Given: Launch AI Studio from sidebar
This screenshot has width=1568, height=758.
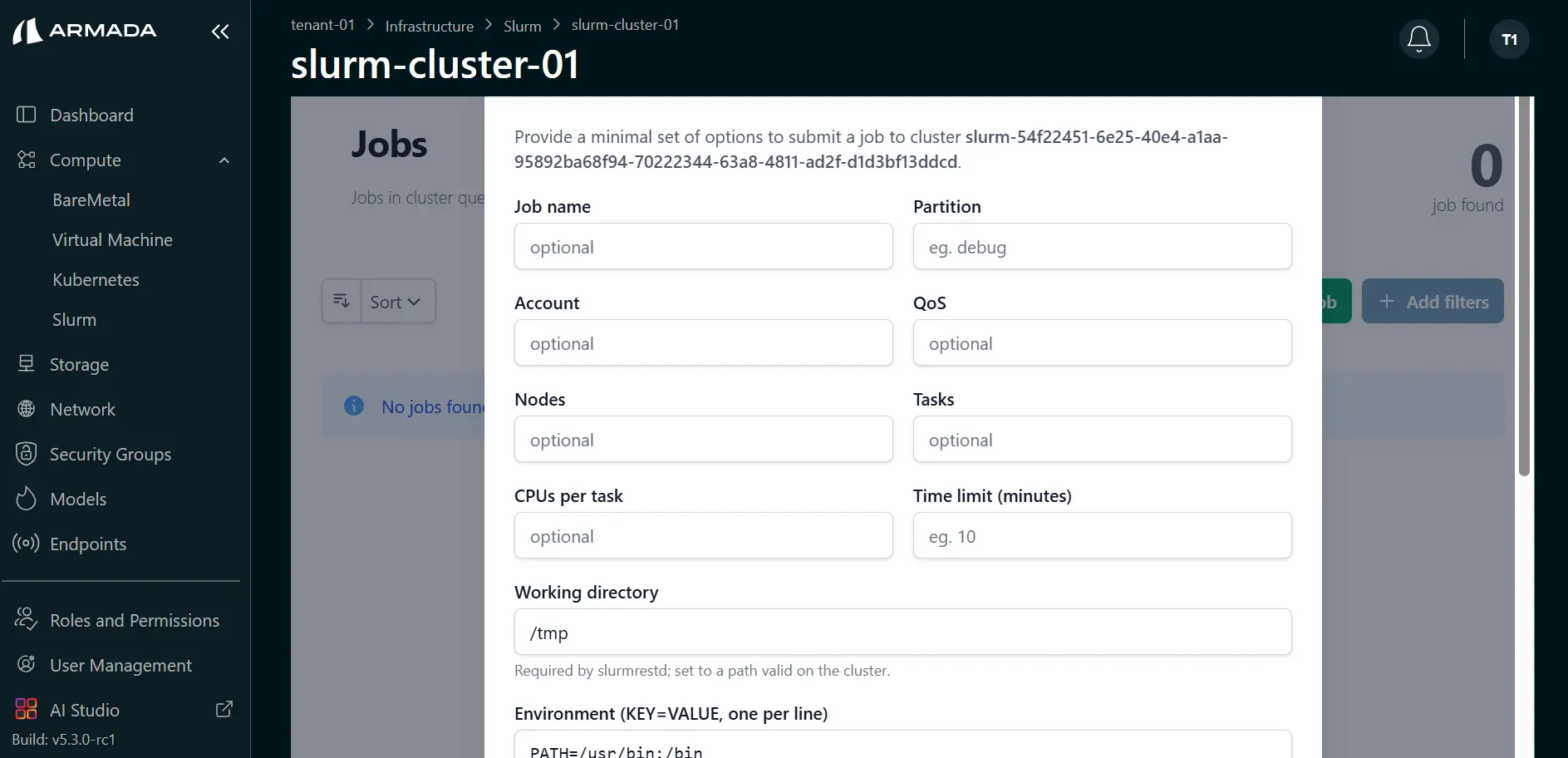Looking at the screenshot, I should 85,711.
